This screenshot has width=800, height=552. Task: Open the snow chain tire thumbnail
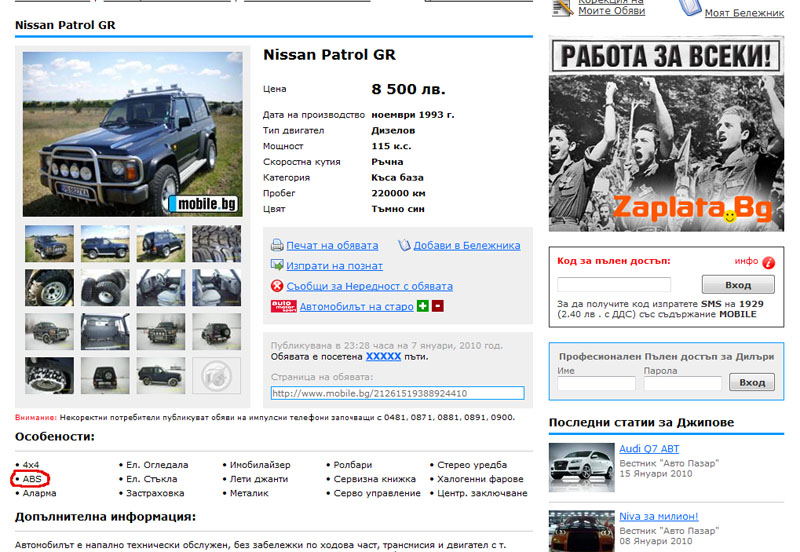pyautogui.click(x=49, y=375)
